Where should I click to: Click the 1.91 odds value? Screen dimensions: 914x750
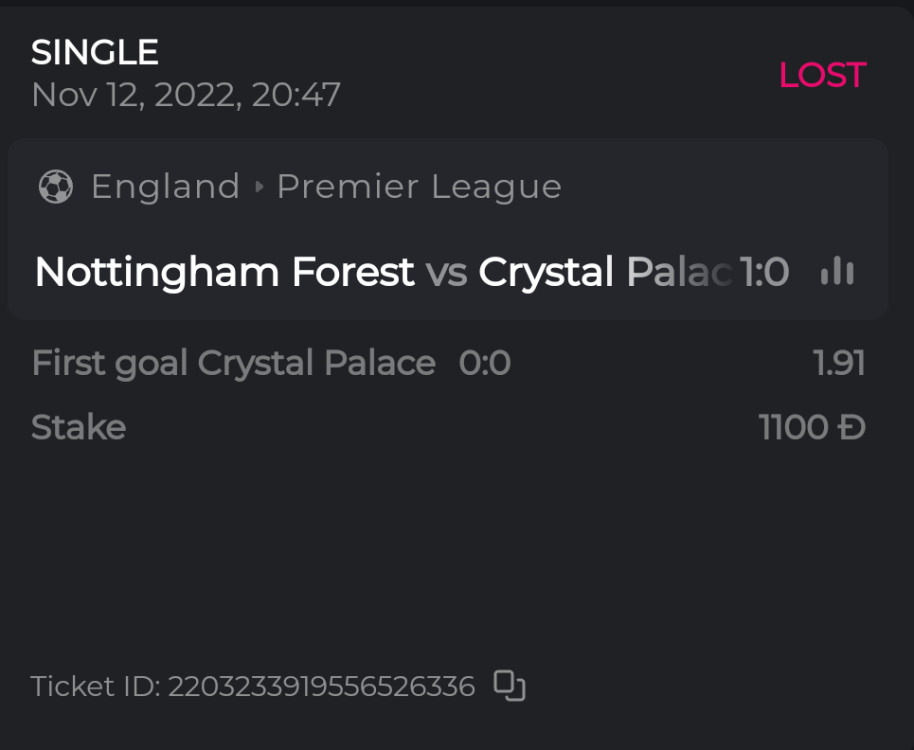839,363
